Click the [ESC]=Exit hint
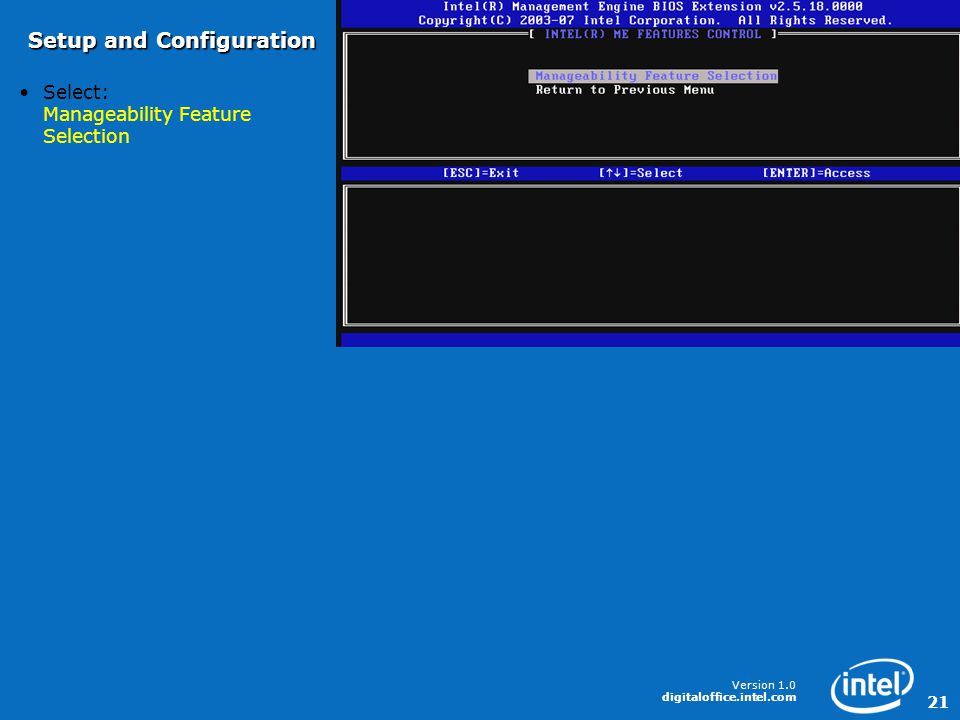This screenshot has height=720, width=960. tap(481, 173)
